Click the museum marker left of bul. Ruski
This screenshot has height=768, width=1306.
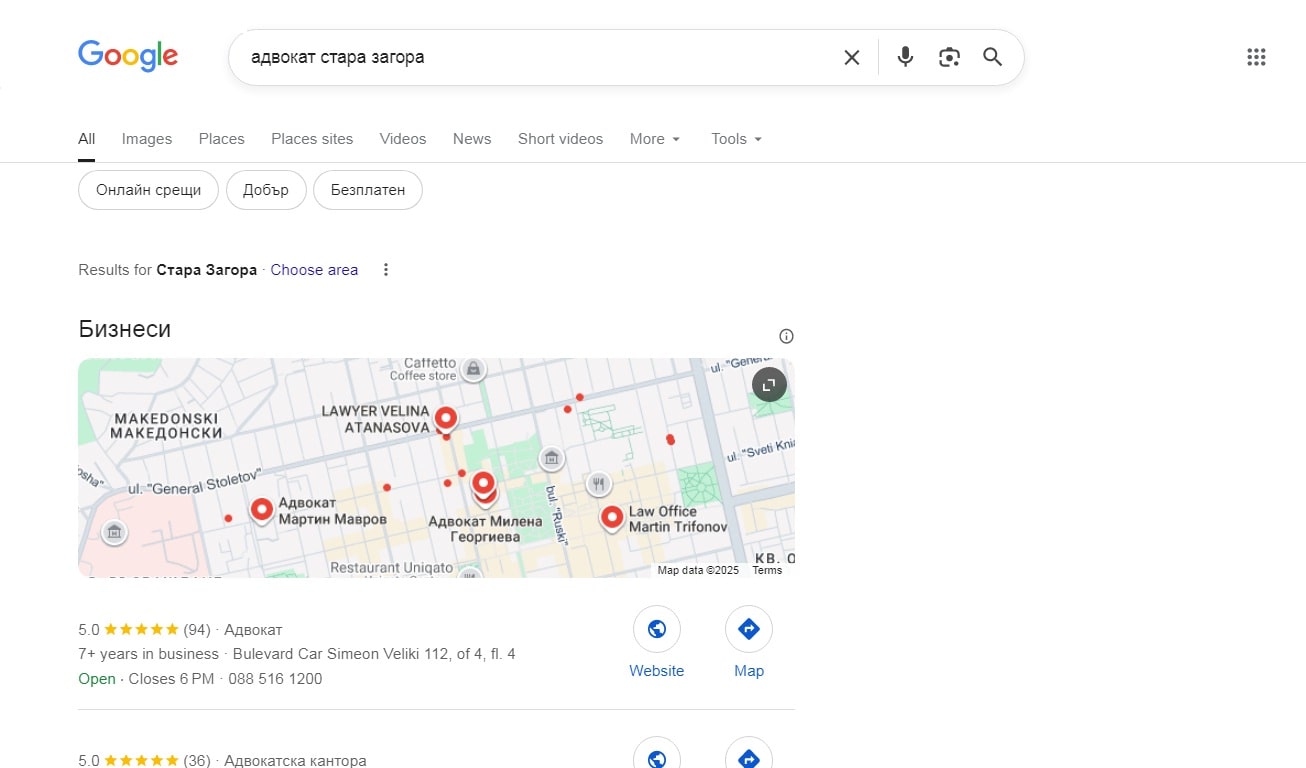coord(551,459)
